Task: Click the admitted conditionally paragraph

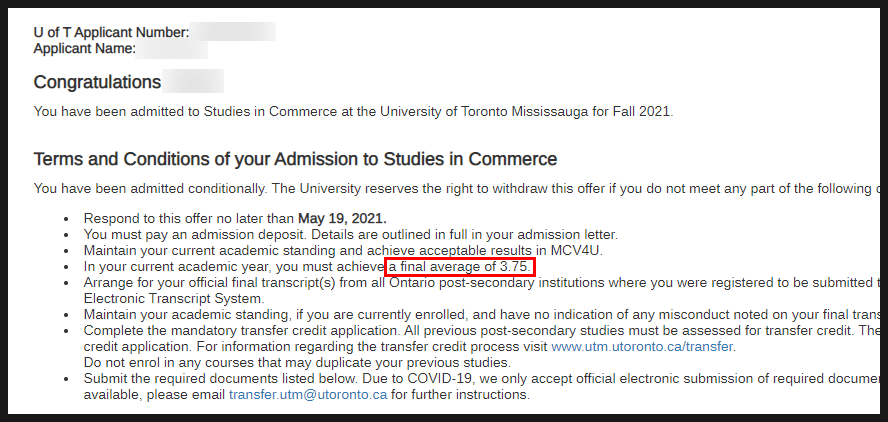Action: 456,189
